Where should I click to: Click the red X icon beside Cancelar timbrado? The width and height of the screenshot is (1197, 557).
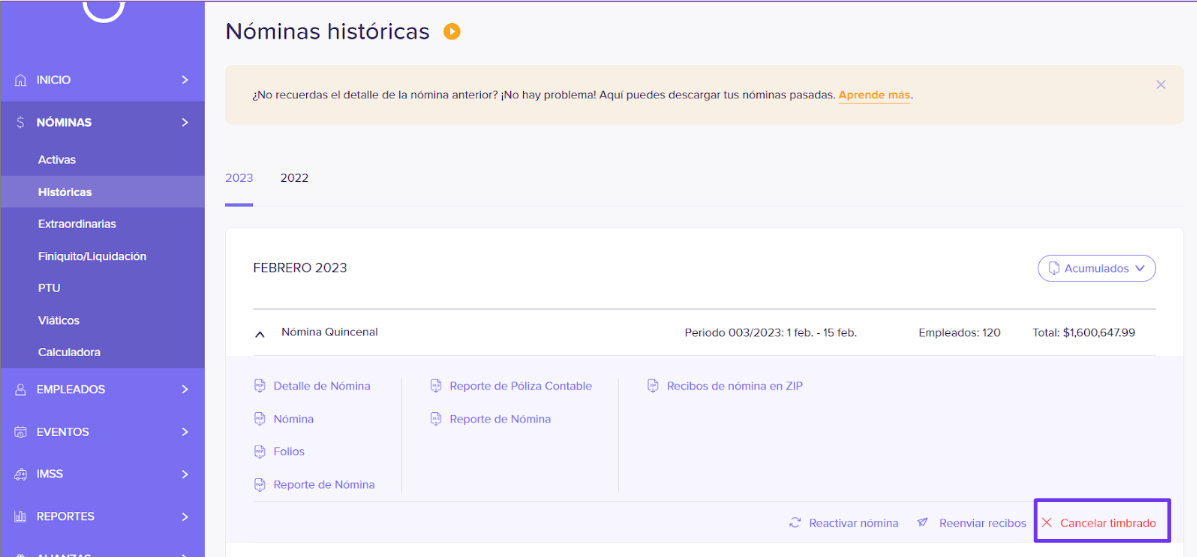click(1047, 523)
